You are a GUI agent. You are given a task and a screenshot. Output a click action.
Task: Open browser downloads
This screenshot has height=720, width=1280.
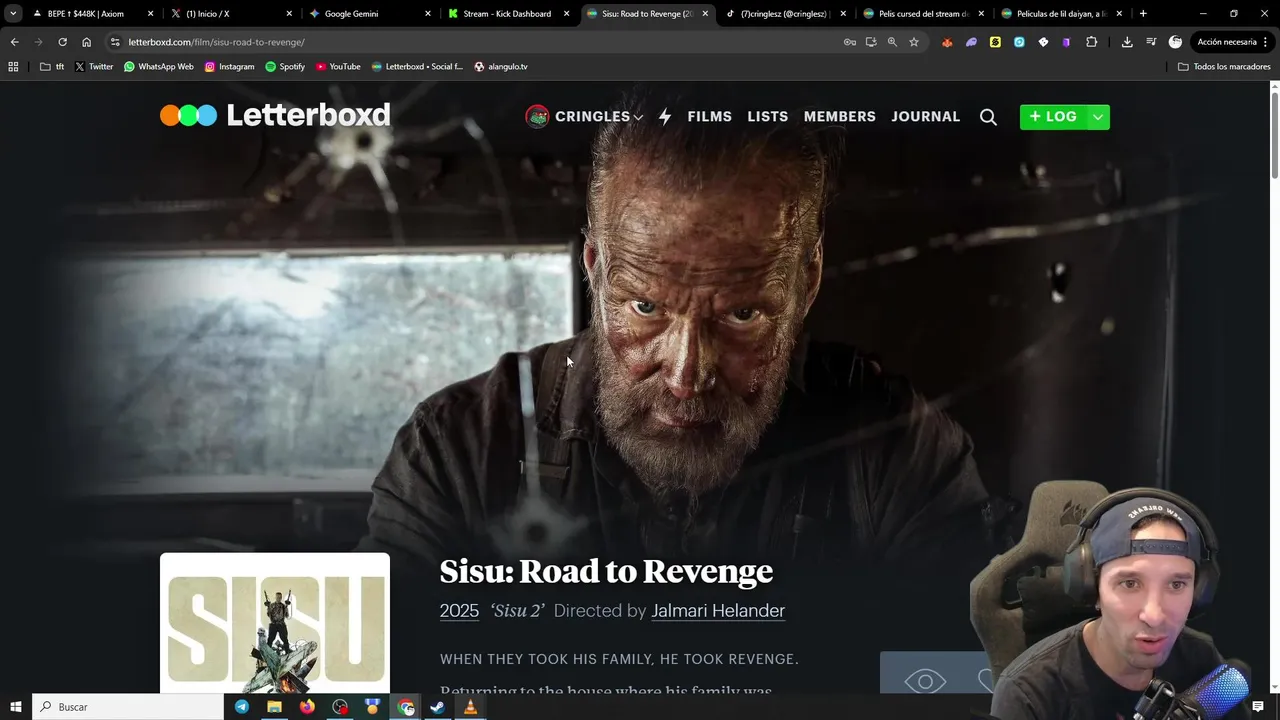tap(1127, 42)
